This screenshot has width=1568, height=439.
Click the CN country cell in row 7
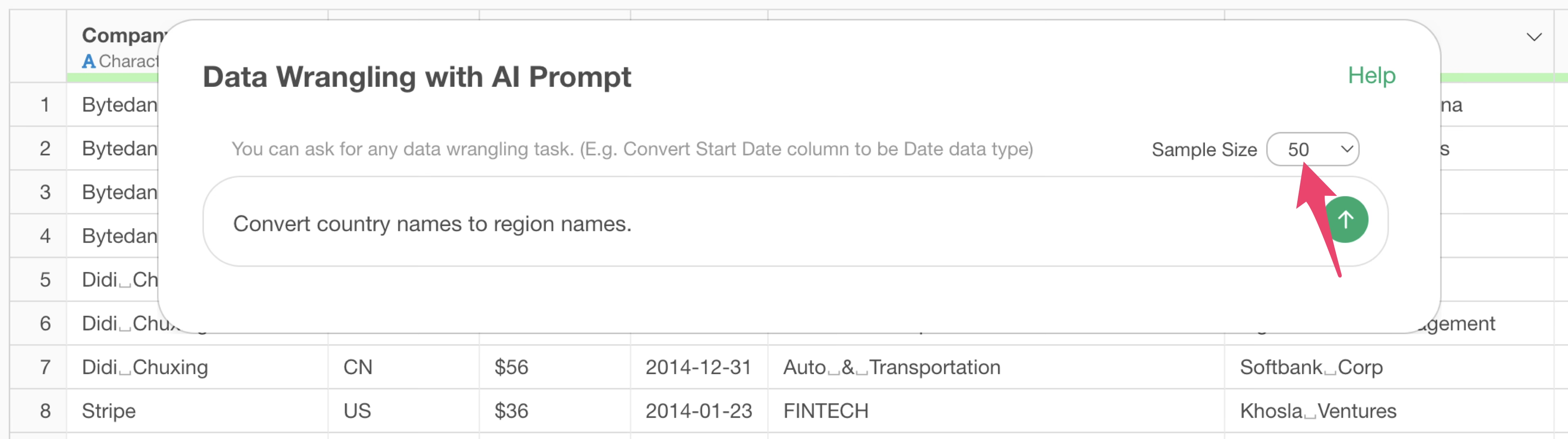tap(358, 368)
